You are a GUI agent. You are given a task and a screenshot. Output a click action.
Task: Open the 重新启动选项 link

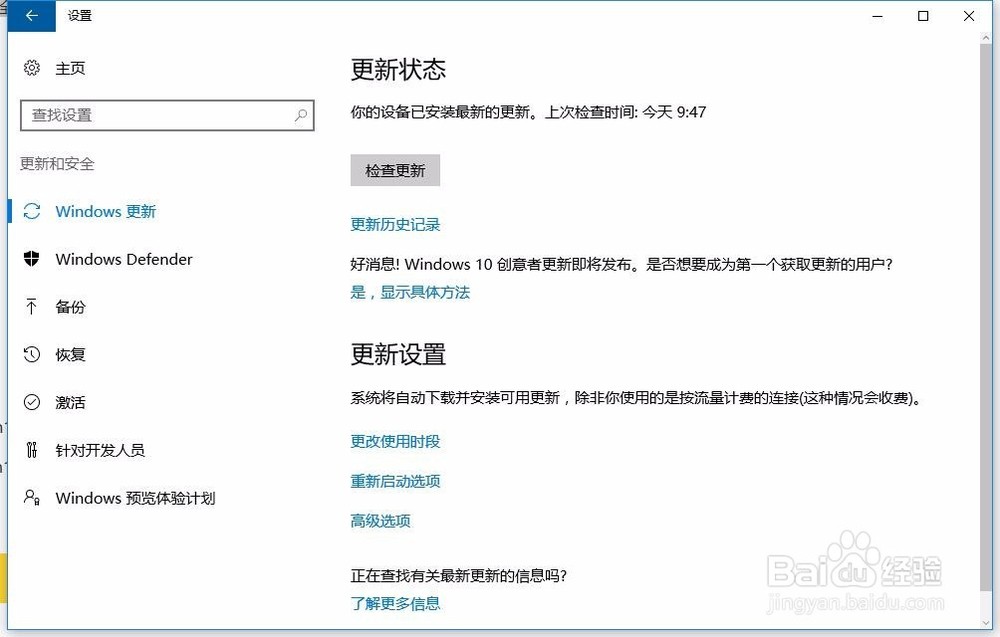(x=395, y=481)
